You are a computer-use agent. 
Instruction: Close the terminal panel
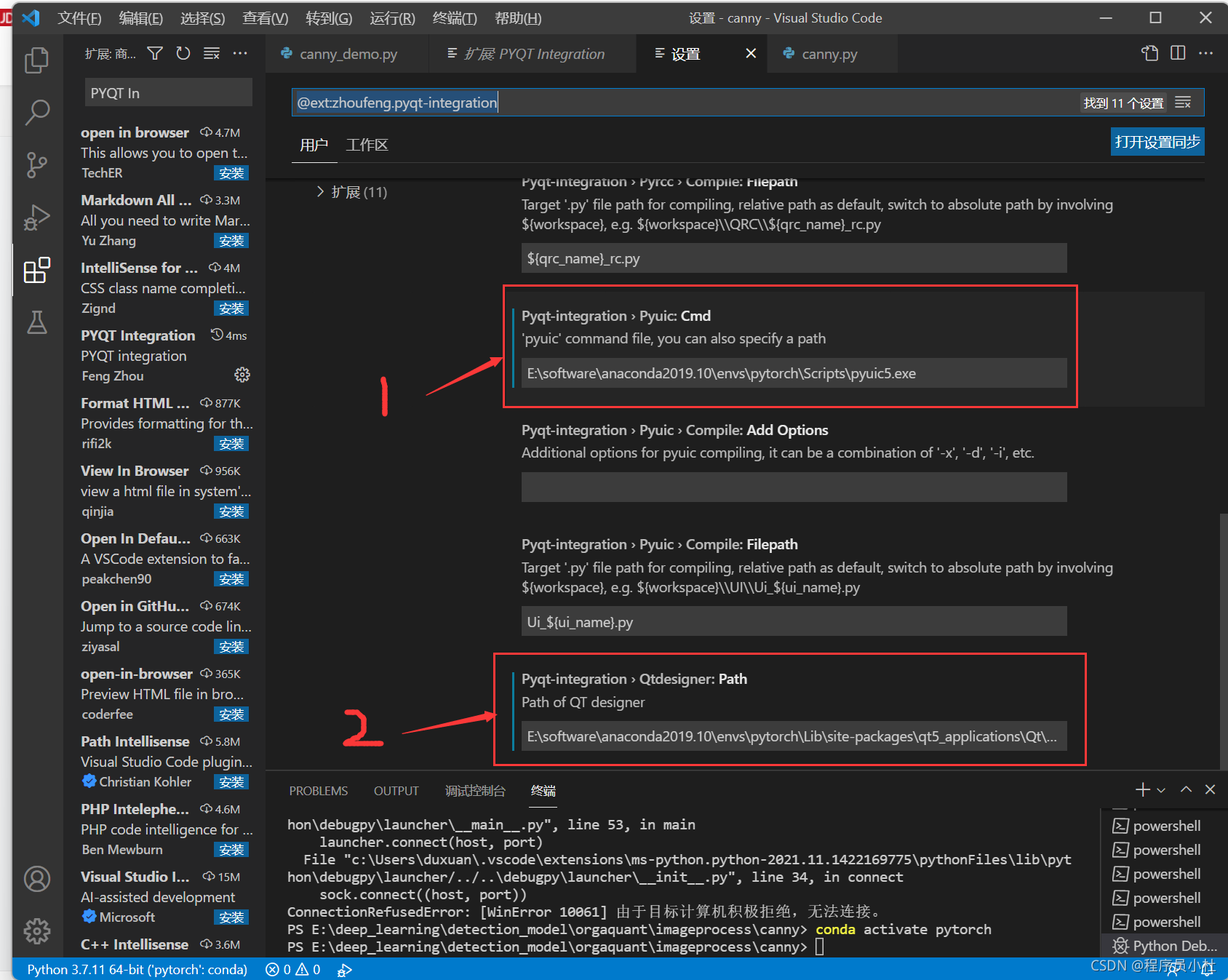pos(1210,789)
